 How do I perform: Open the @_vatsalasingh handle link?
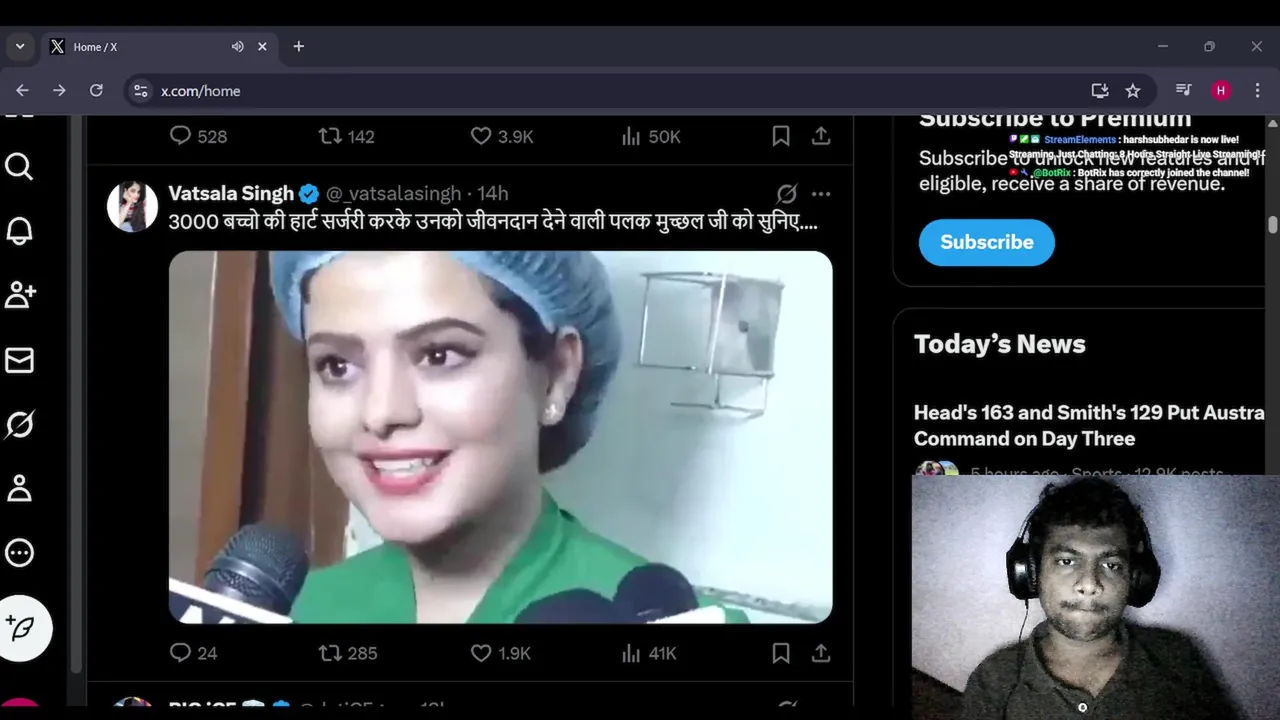coord(393,193)
